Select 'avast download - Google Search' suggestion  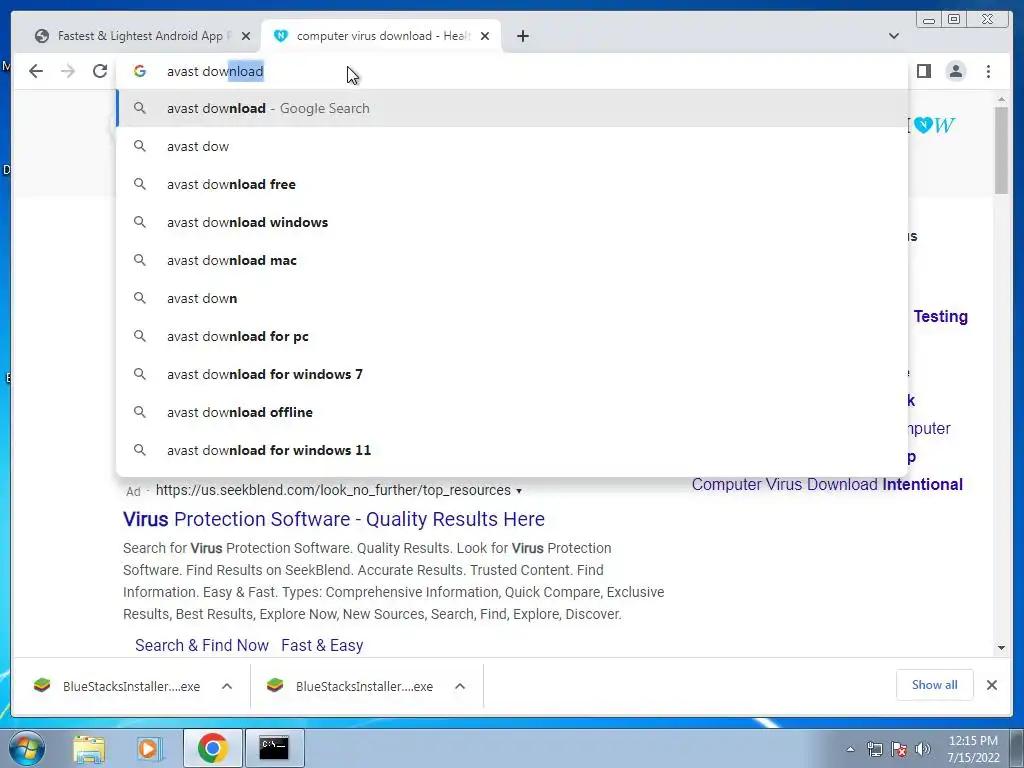(x=512, y=108)
